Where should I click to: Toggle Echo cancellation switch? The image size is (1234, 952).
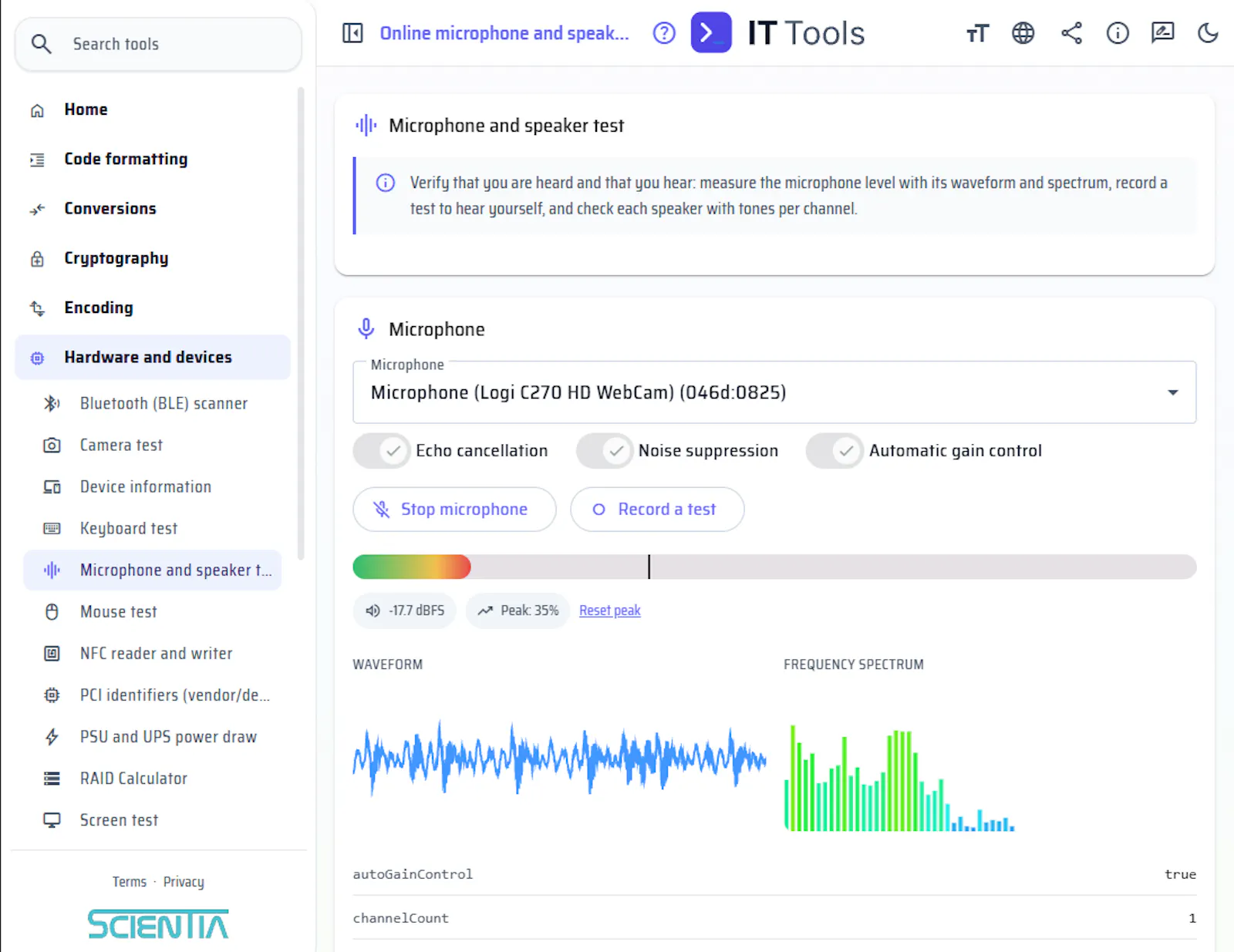(382, 451)
